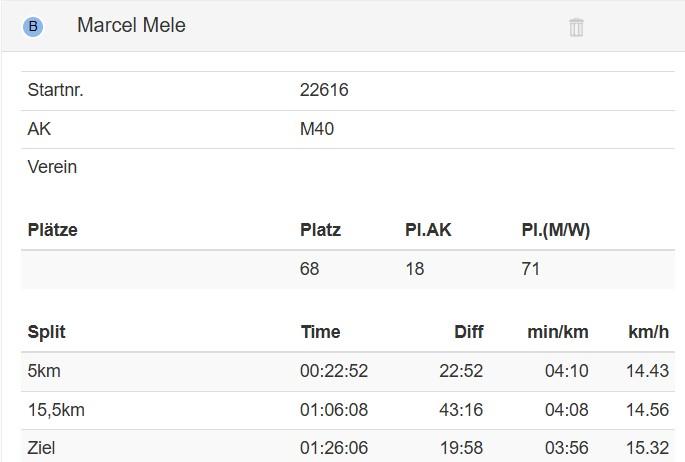The width and height of the screenshot is (685, 462).
Task: Click the Pl.(M/W) column header
Action: pyautogui.click(x=556, y=230)
